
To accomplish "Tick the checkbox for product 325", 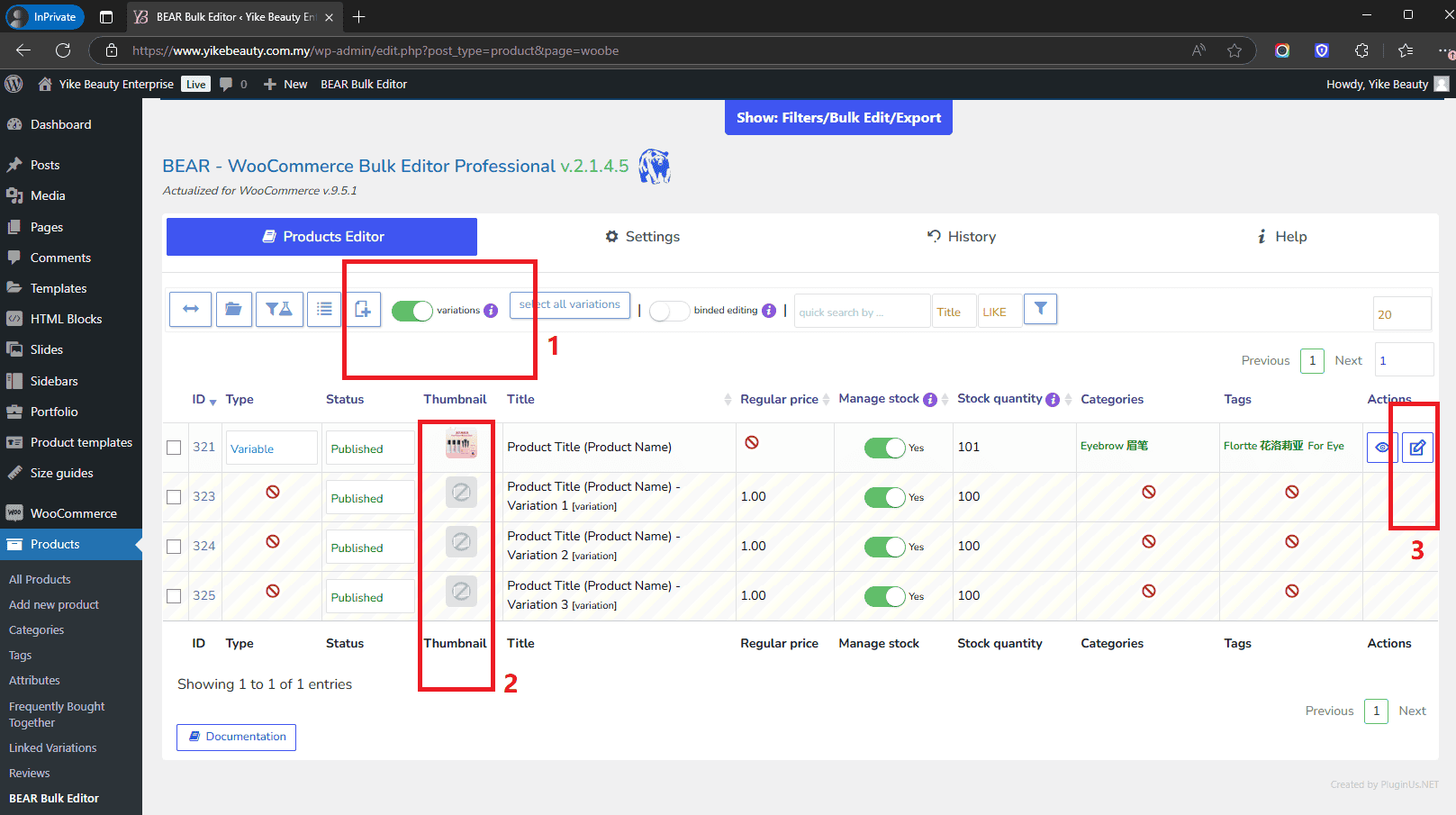I will coord(174,596).
